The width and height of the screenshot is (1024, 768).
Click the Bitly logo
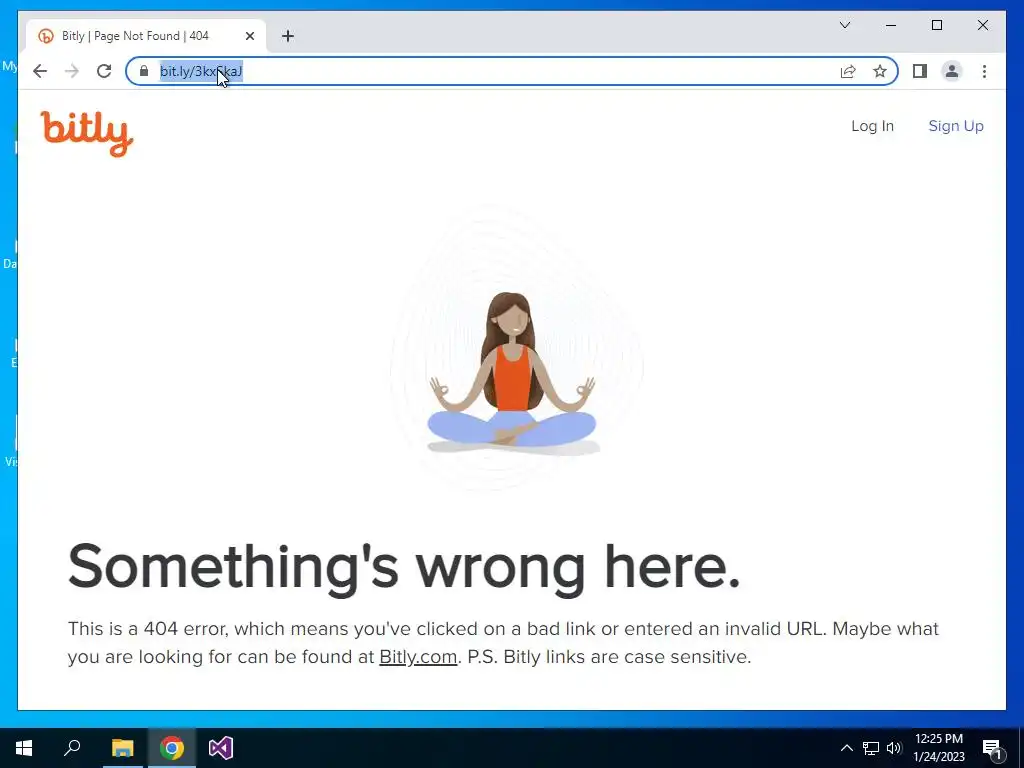(x=87, y=133)
